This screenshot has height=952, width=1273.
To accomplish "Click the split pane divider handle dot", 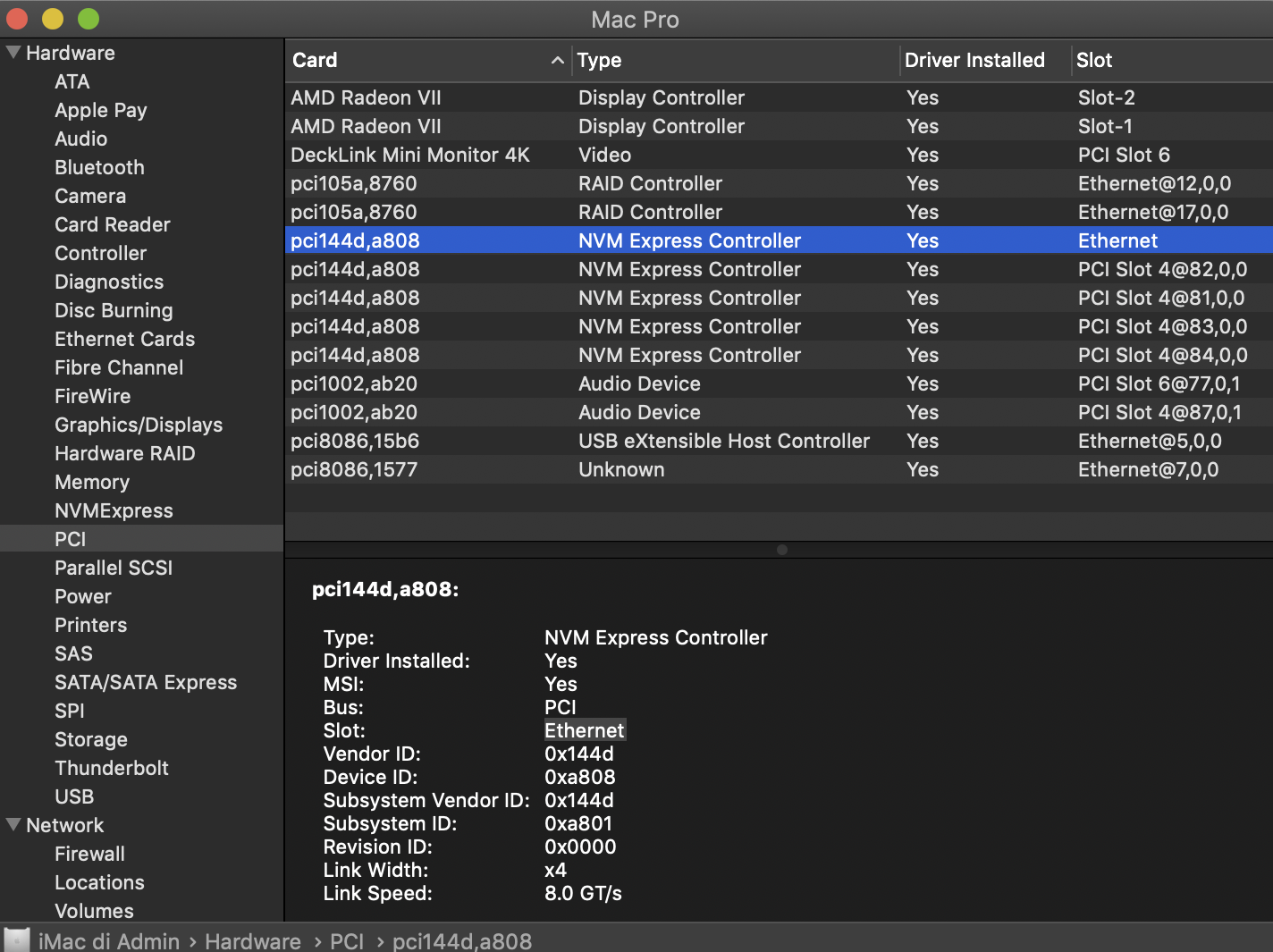I will tap(782, 550).
